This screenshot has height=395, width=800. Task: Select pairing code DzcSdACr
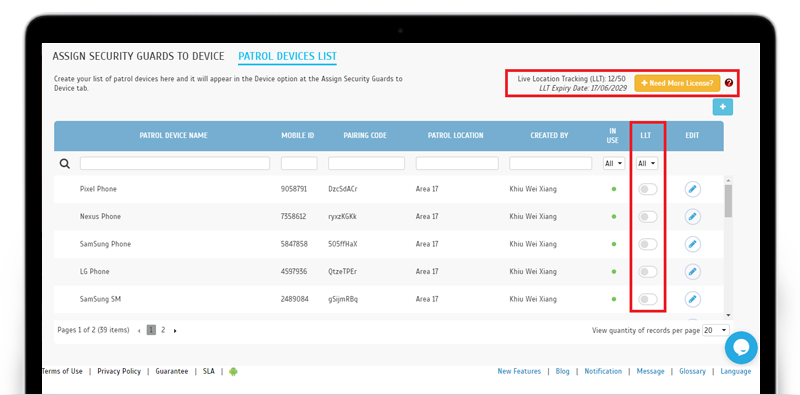pos(343,189)
